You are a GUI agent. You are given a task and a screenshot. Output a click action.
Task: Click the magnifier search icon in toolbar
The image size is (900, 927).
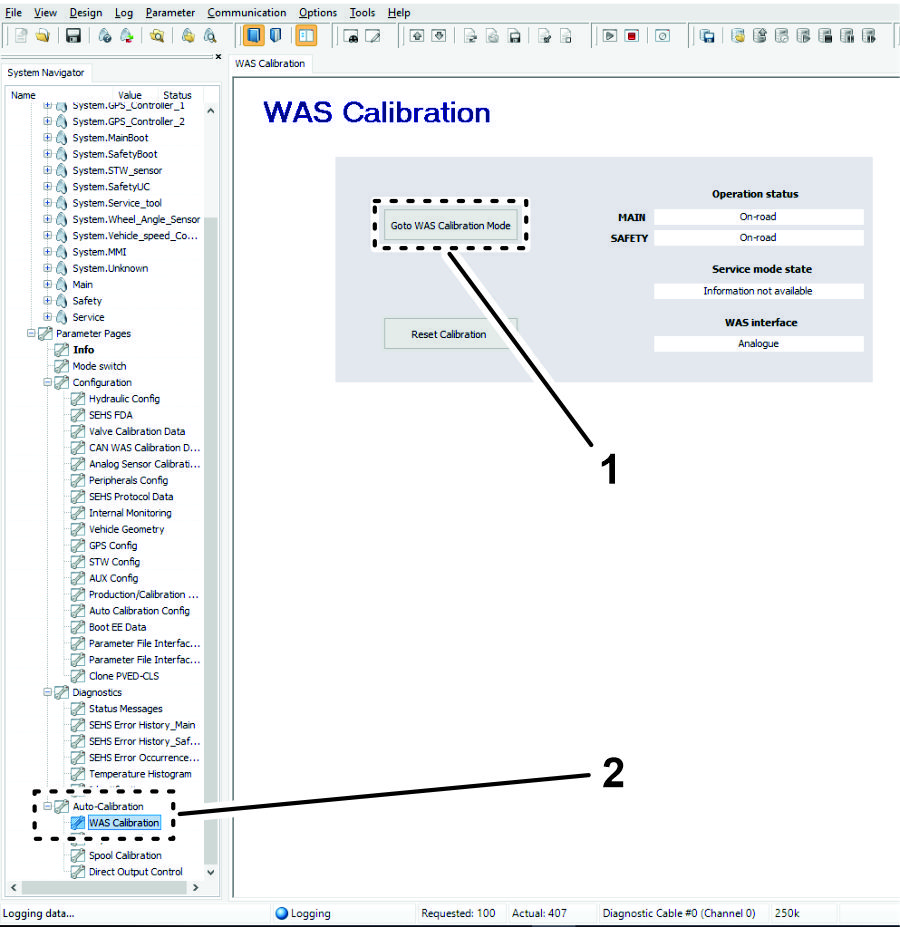pyautogui.click(x=157, y=36)
